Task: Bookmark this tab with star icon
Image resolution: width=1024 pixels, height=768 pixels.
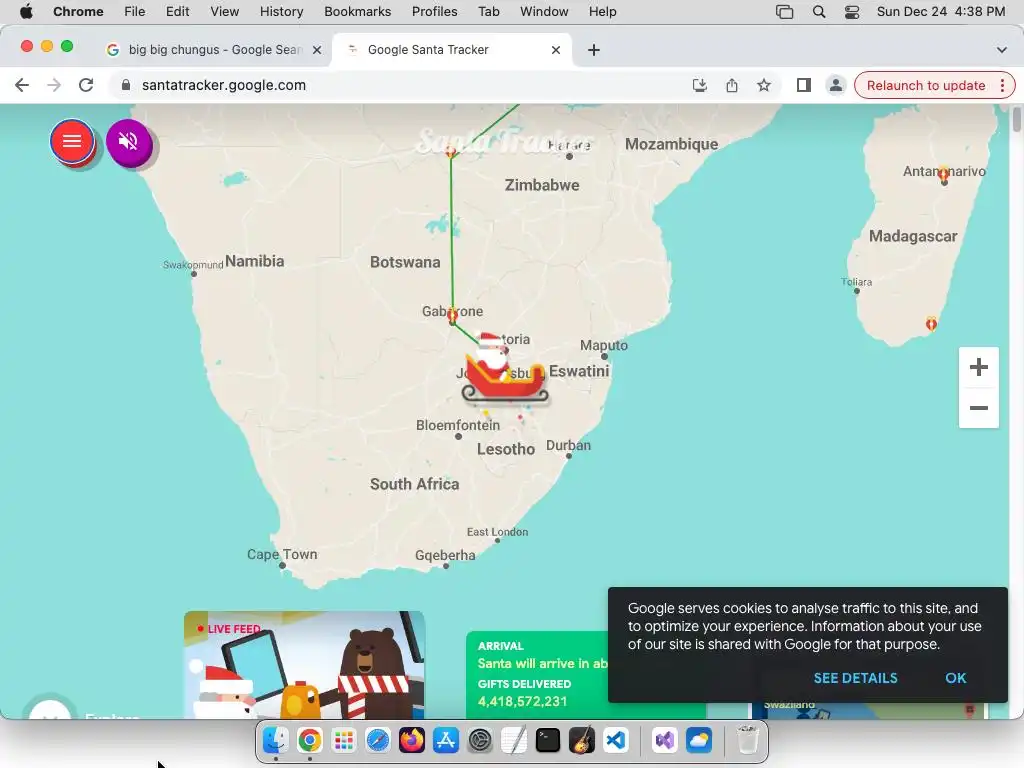Action: coord(763,85)
